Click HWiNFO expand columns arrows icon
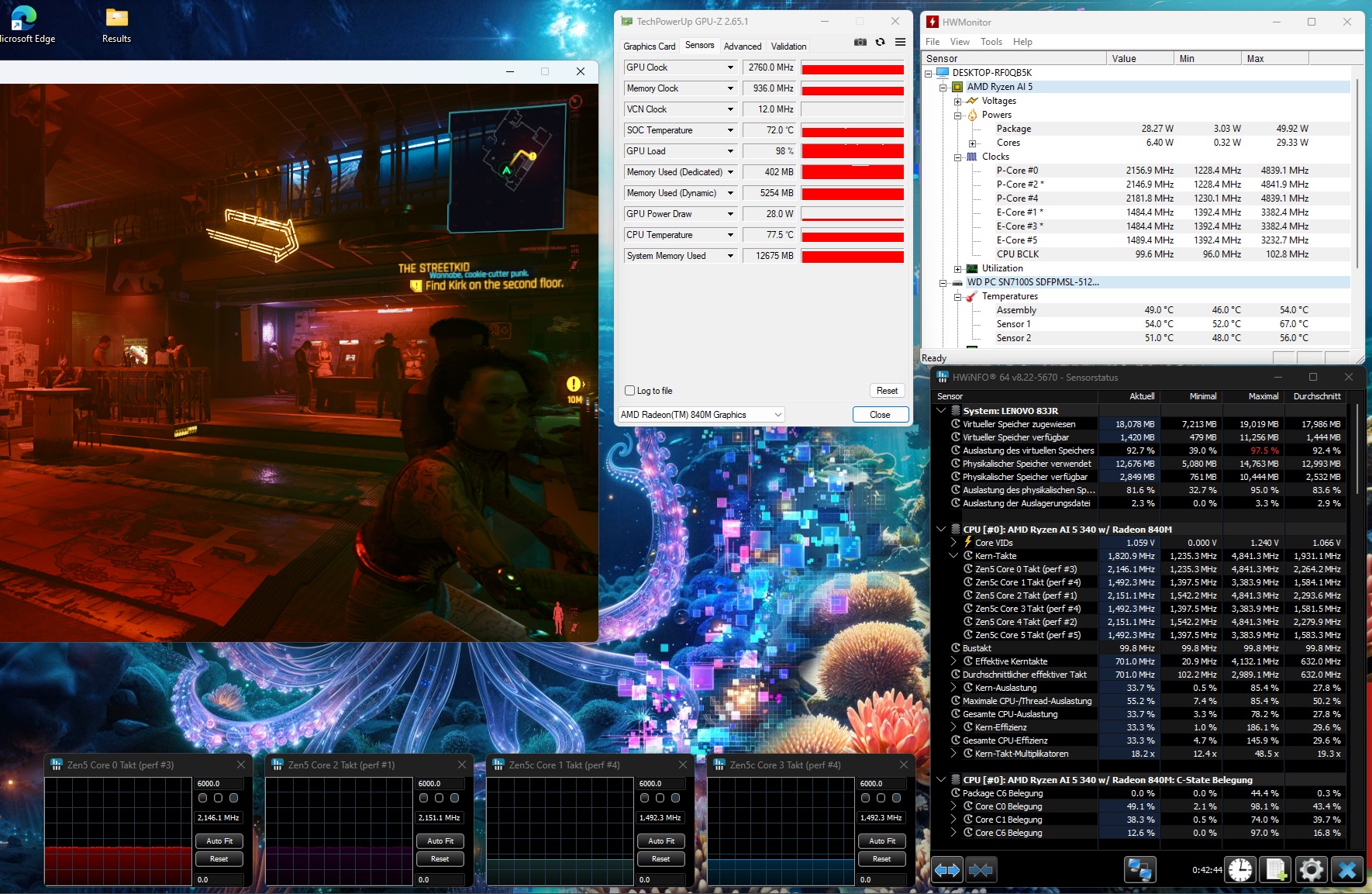This screenshot has height=894, width=1372. point(947,870)
